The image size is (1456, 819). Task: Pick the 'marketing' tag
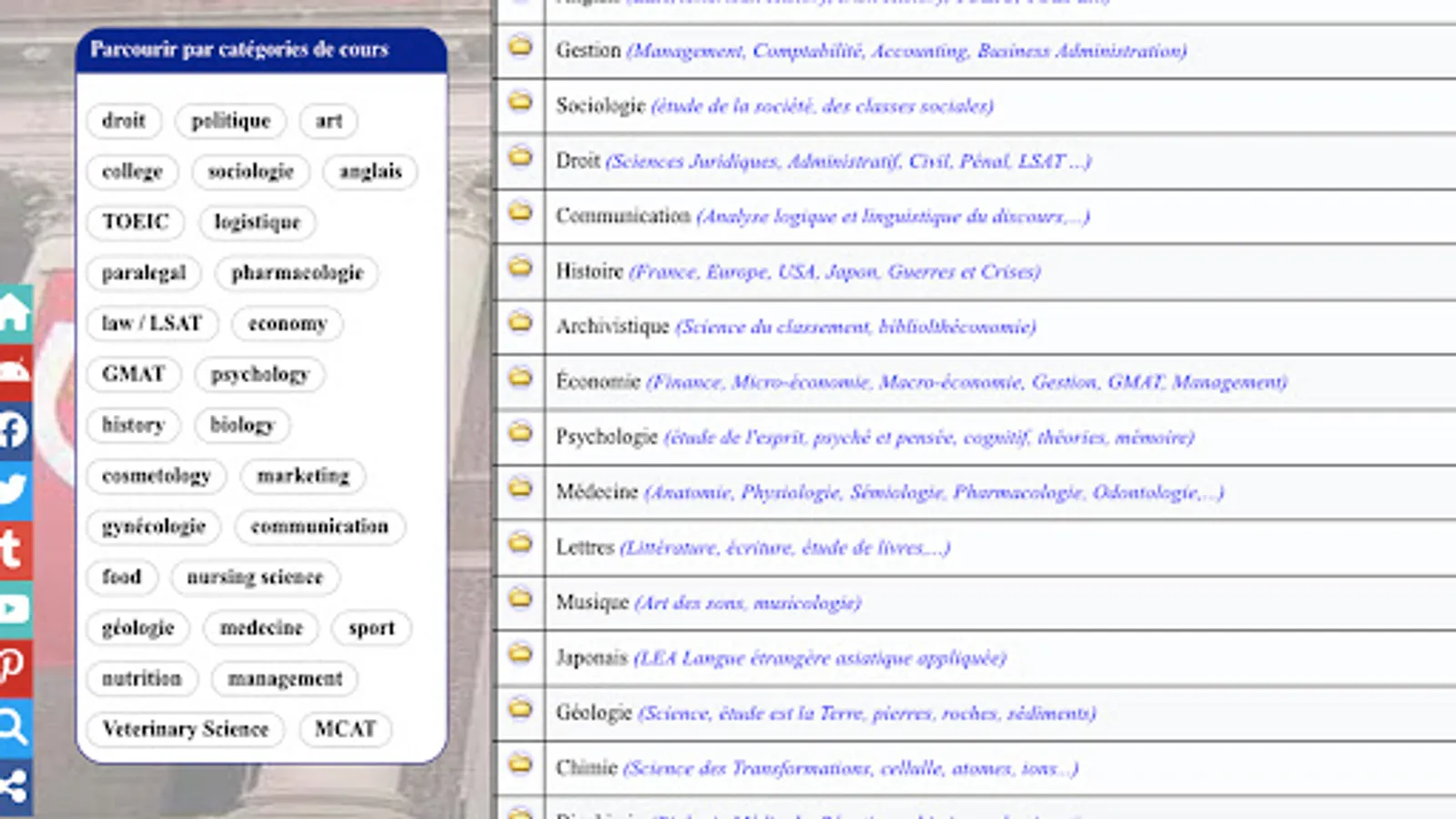pos(303,475)
